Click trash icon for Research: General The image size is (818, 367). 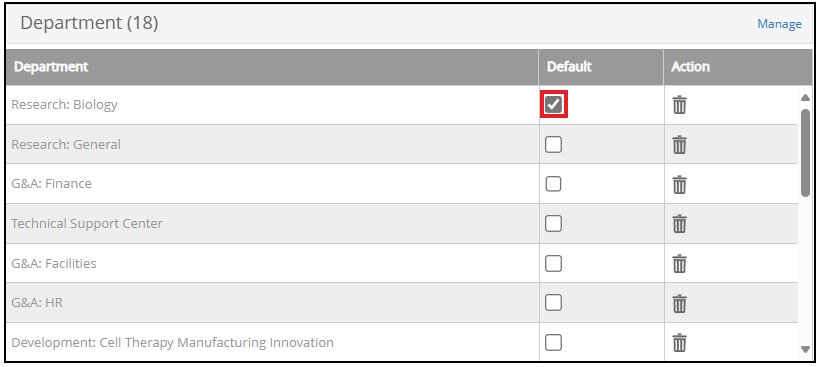click(679, 145)
